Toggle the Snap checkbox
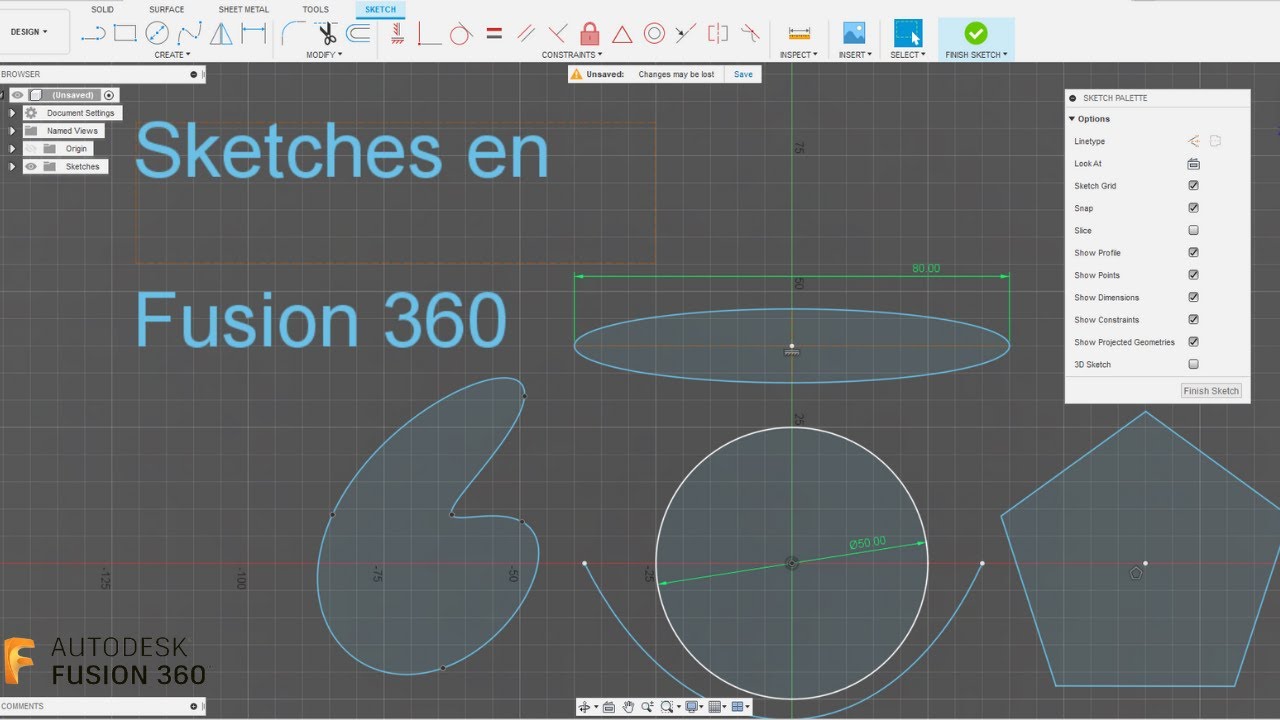Screen dimensions: 1280x720 [x=1193, y=208]
